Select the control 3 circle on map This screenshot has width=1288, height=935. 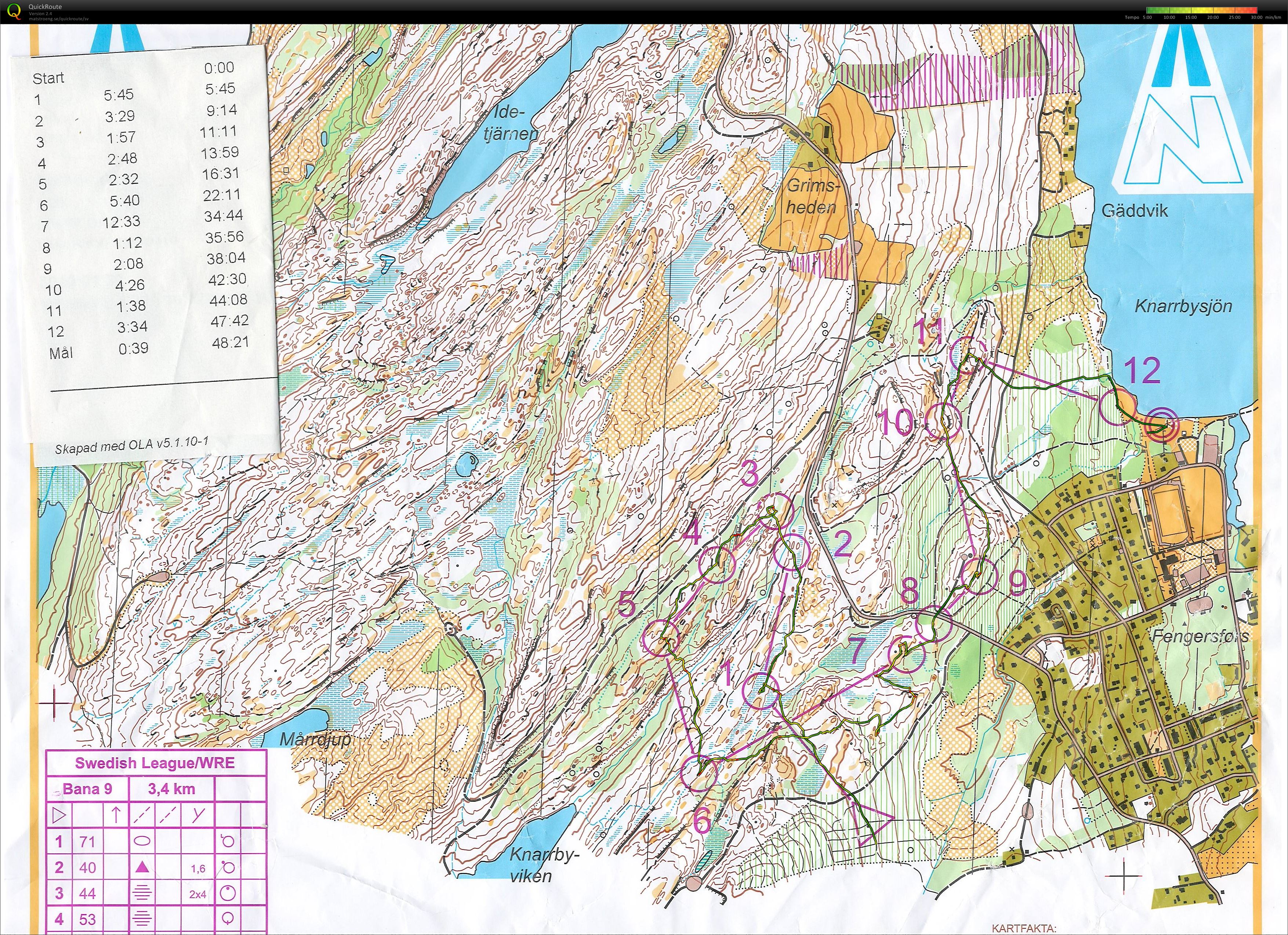pyautogui.click(x=775, y=511)
